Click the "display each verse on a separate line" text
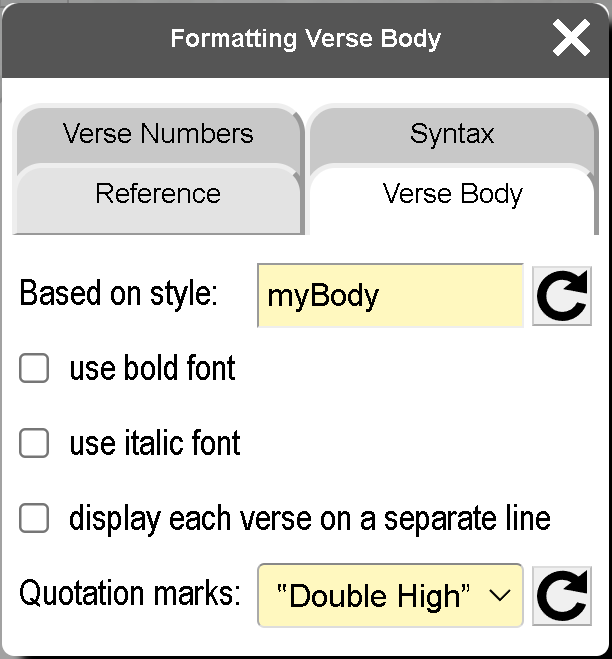Viewport: 612px width, 659px height. (310, 519)
